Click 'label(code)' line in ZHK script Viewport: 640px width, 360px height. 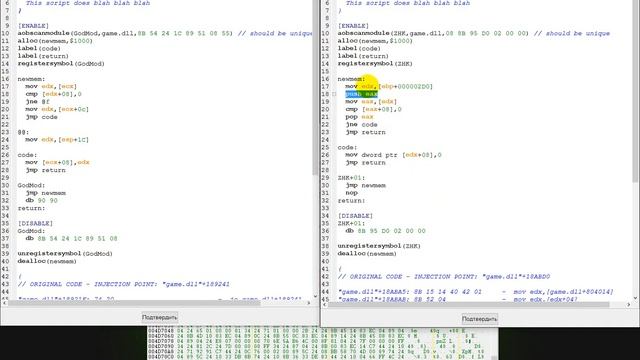(x=359, y=49)
